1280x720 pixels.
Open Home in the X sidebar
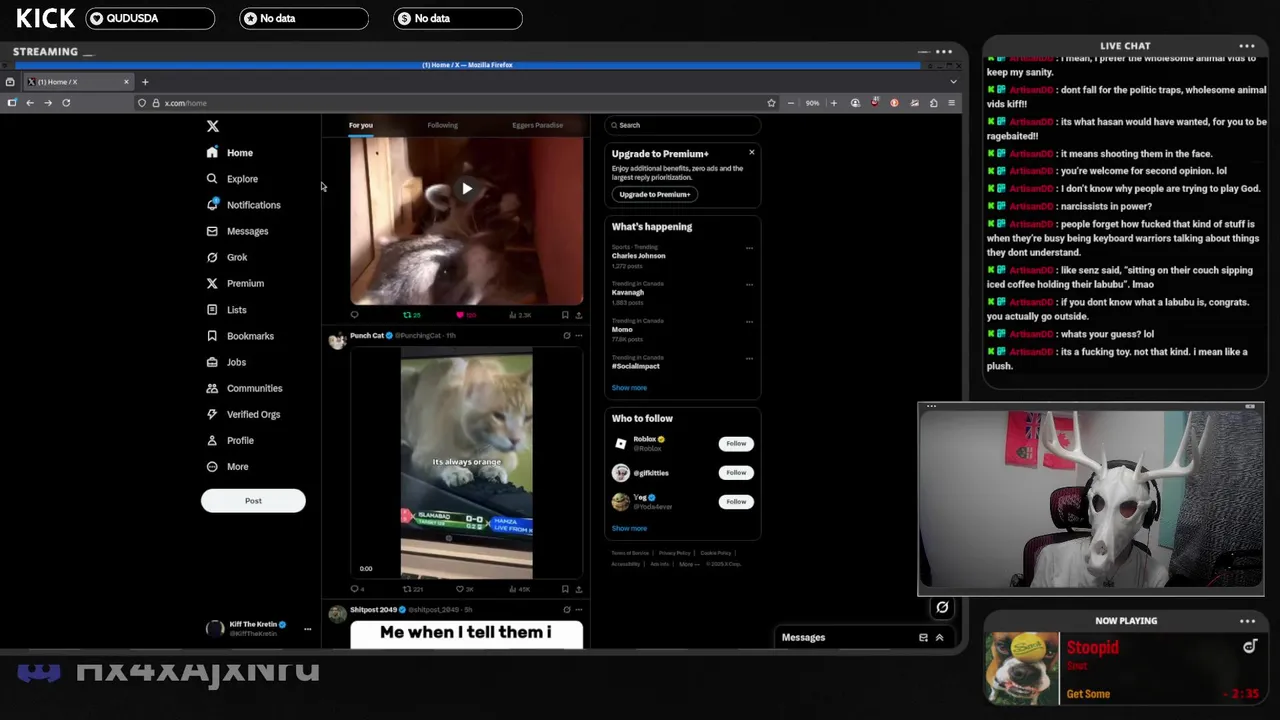coord(230,153)
